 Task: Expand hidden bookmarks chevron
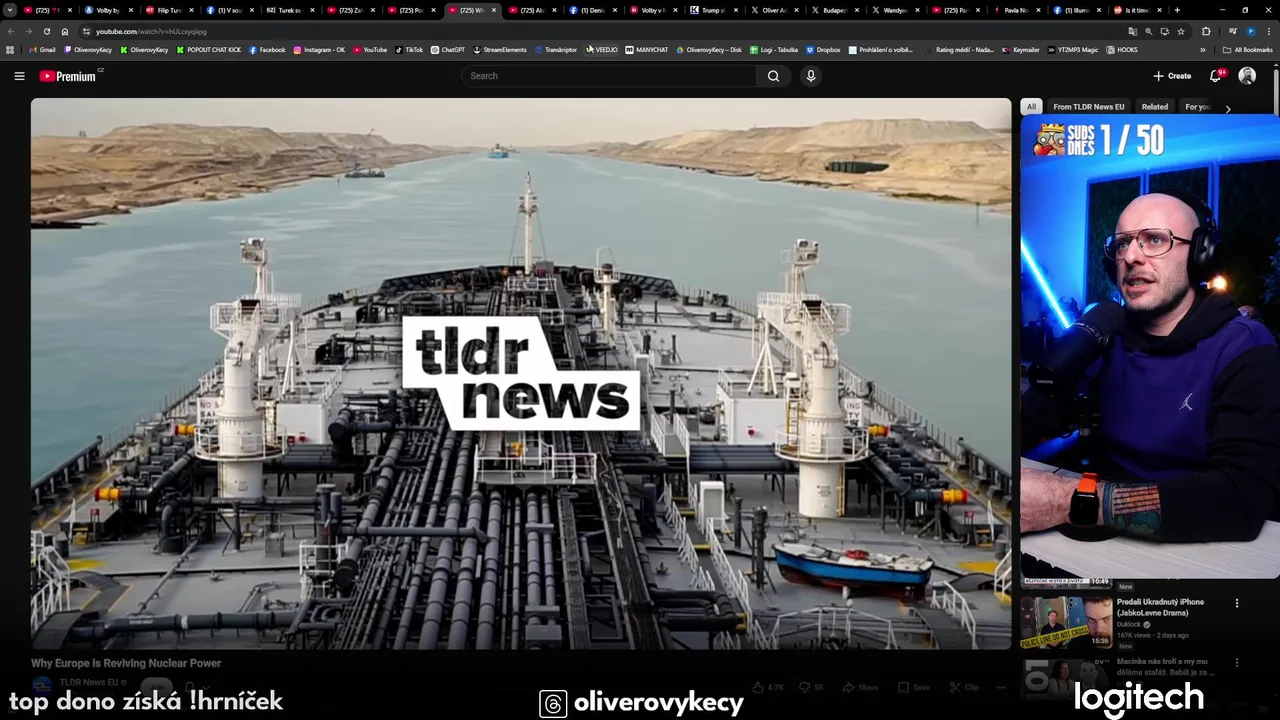point(1203,50)
